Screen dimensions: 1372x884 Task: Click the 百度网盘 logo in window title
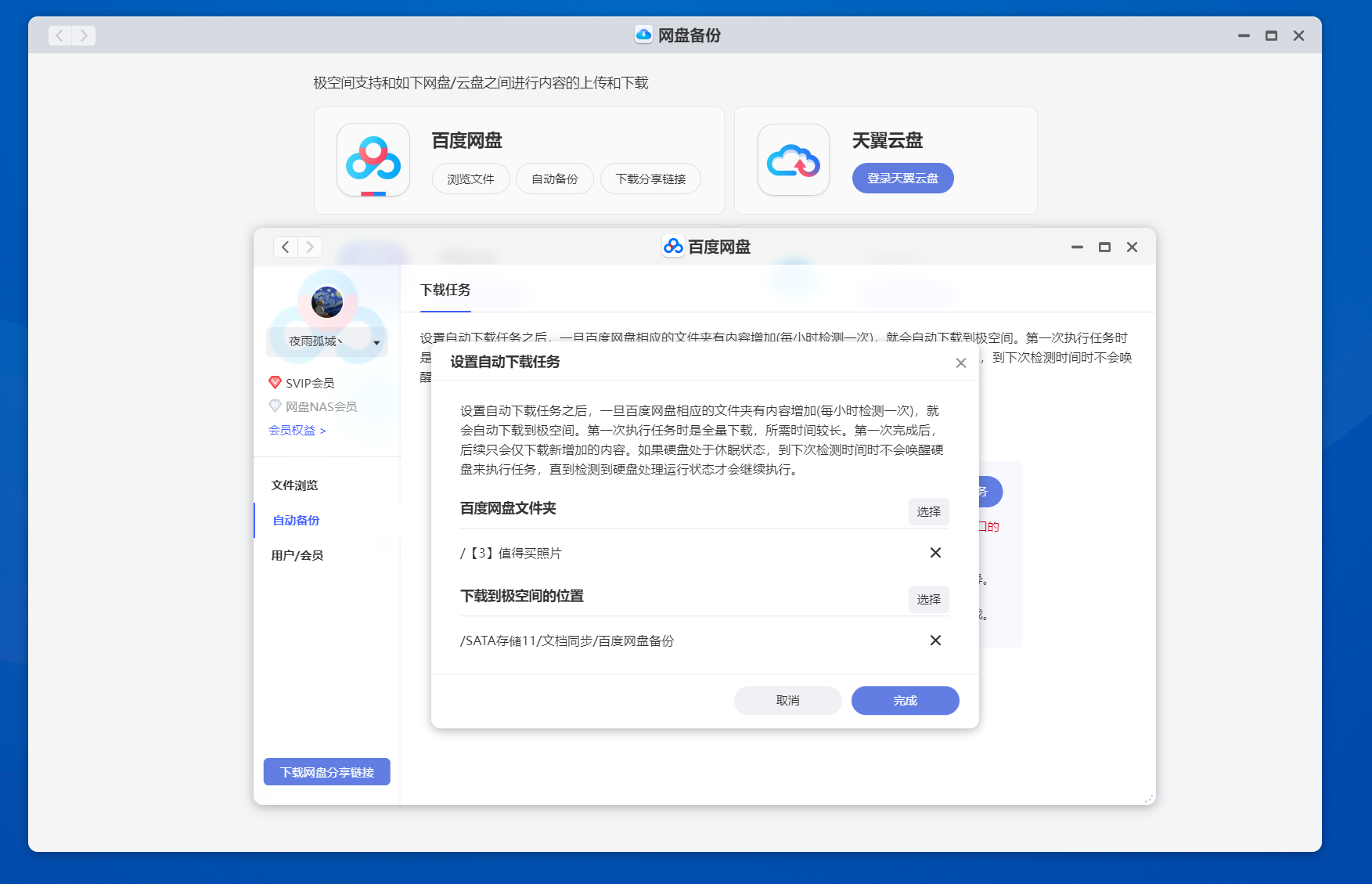tap(672, 246)
